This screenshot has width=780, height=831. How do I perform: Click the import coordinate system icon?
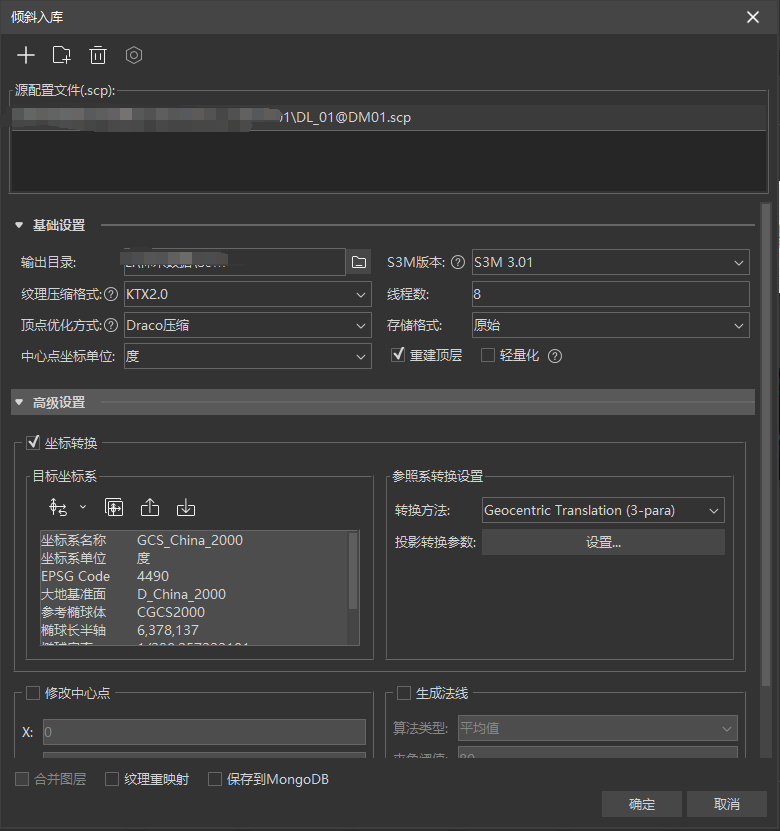point(185,507)
